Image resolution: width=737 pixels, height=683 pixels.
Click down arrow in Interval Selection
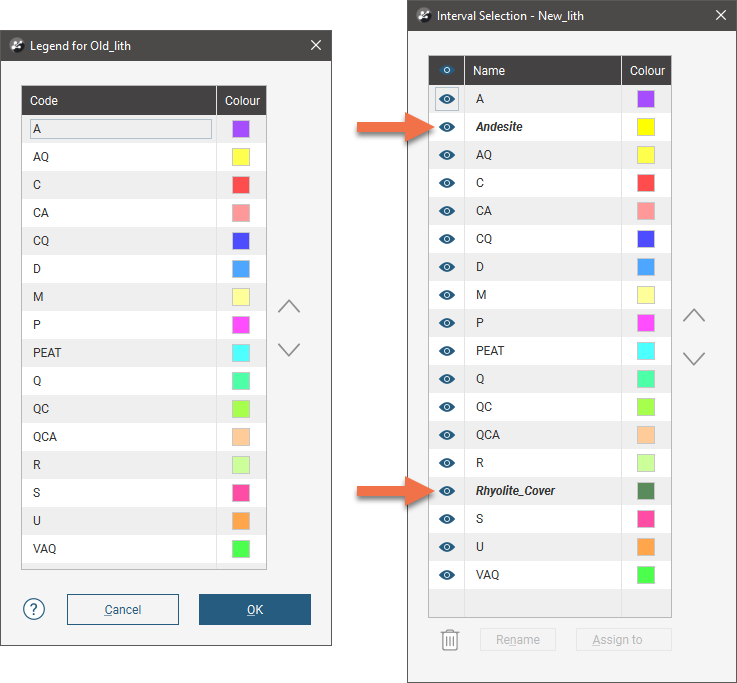(x=694, y=358)
